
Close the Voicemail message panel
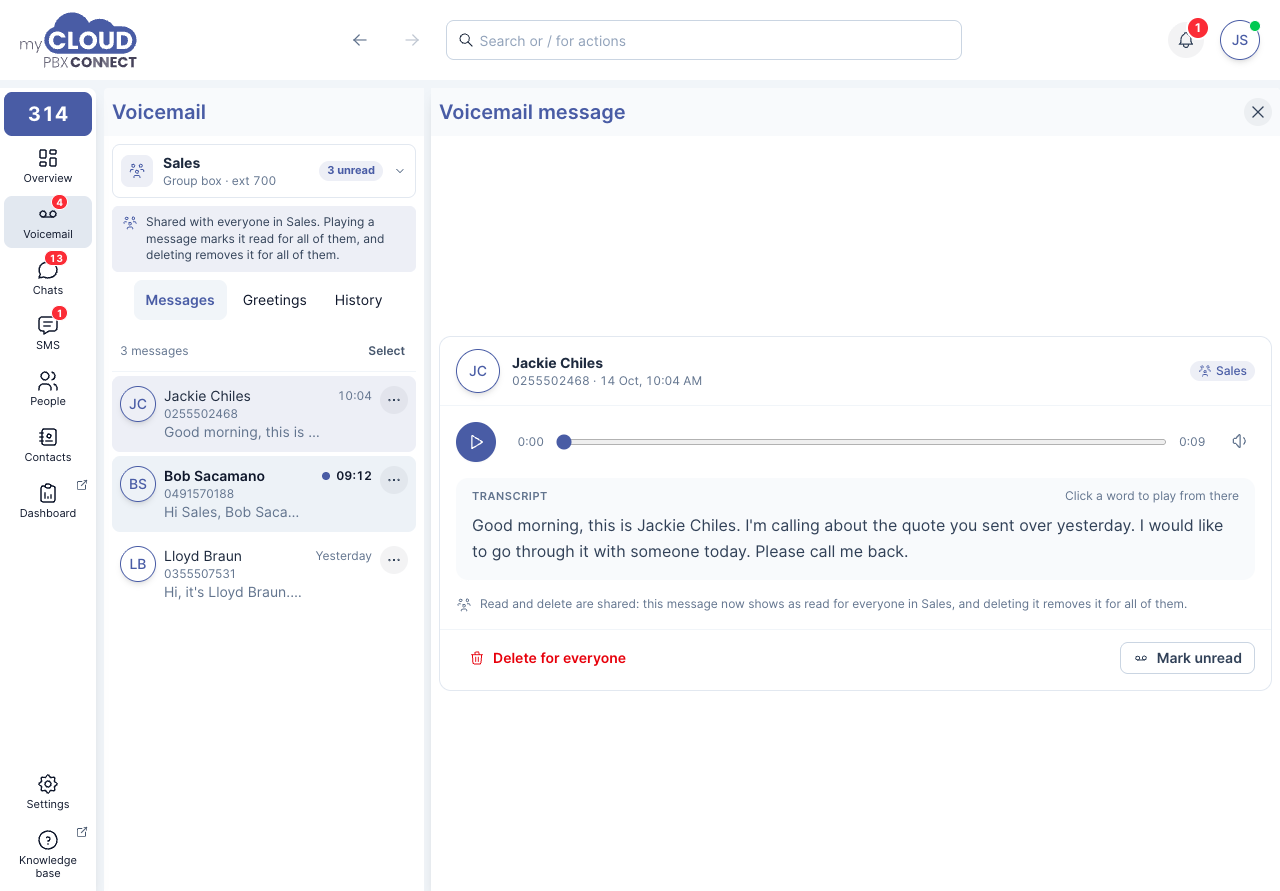(x=1258, y=112)
